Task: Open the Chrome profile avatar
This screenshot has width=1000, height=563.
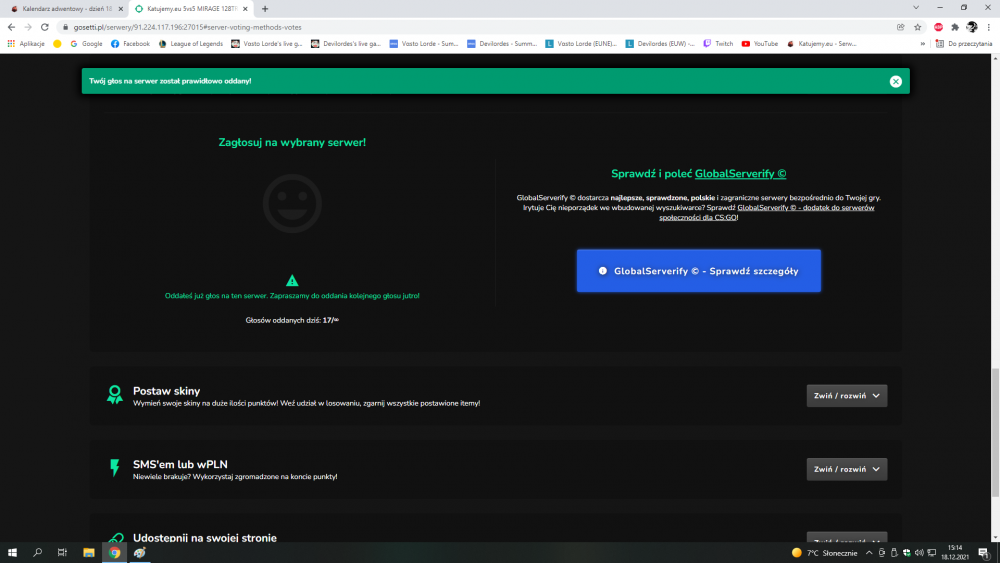Action: 971,27
